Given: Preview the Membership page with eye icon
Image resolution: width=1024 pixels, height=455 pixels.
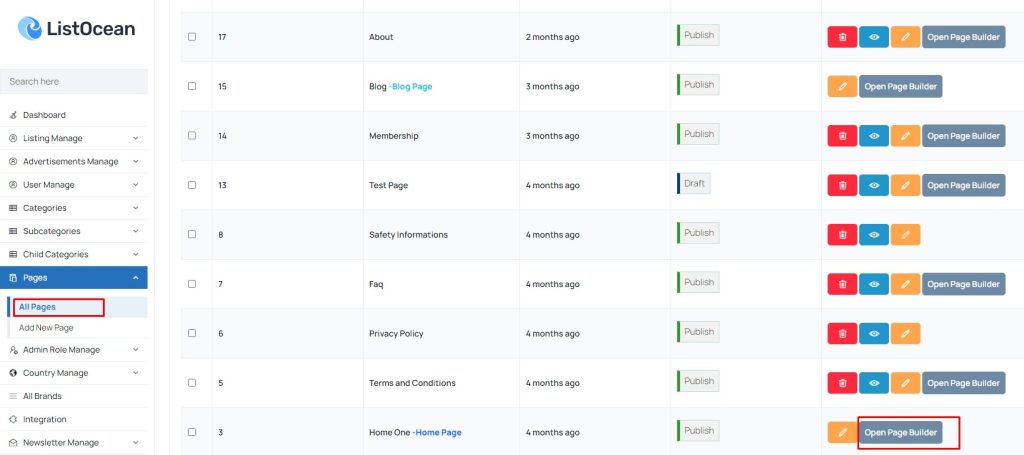Looking at the screenshot, I should pyautogui.click(x=874, y=136).
